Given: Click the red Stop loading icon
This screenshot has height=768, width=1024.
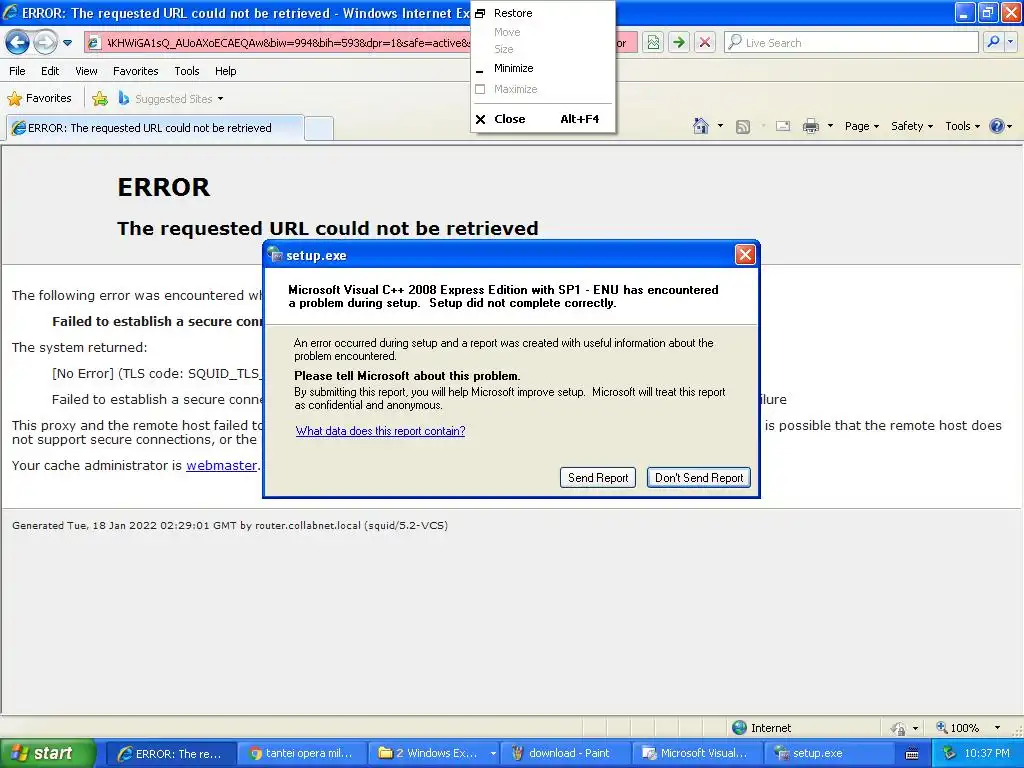Looking at the screenshot, I should (705, 42).
